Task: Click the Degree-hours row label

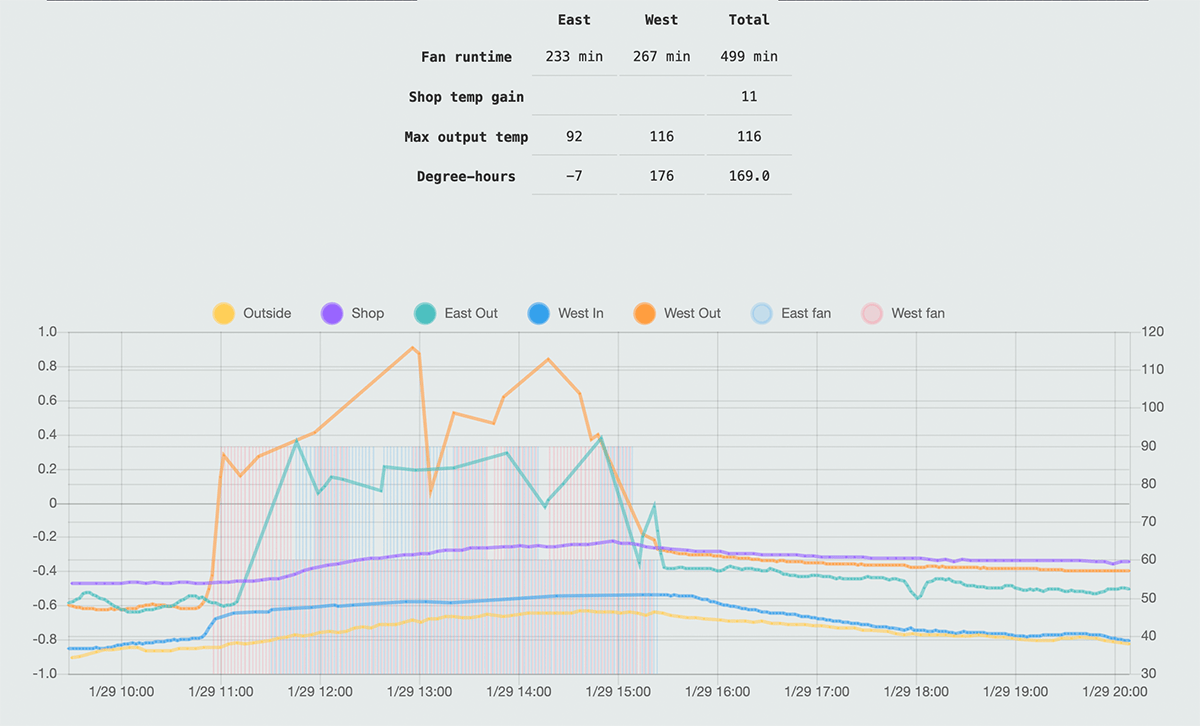Action: point(466,177)
